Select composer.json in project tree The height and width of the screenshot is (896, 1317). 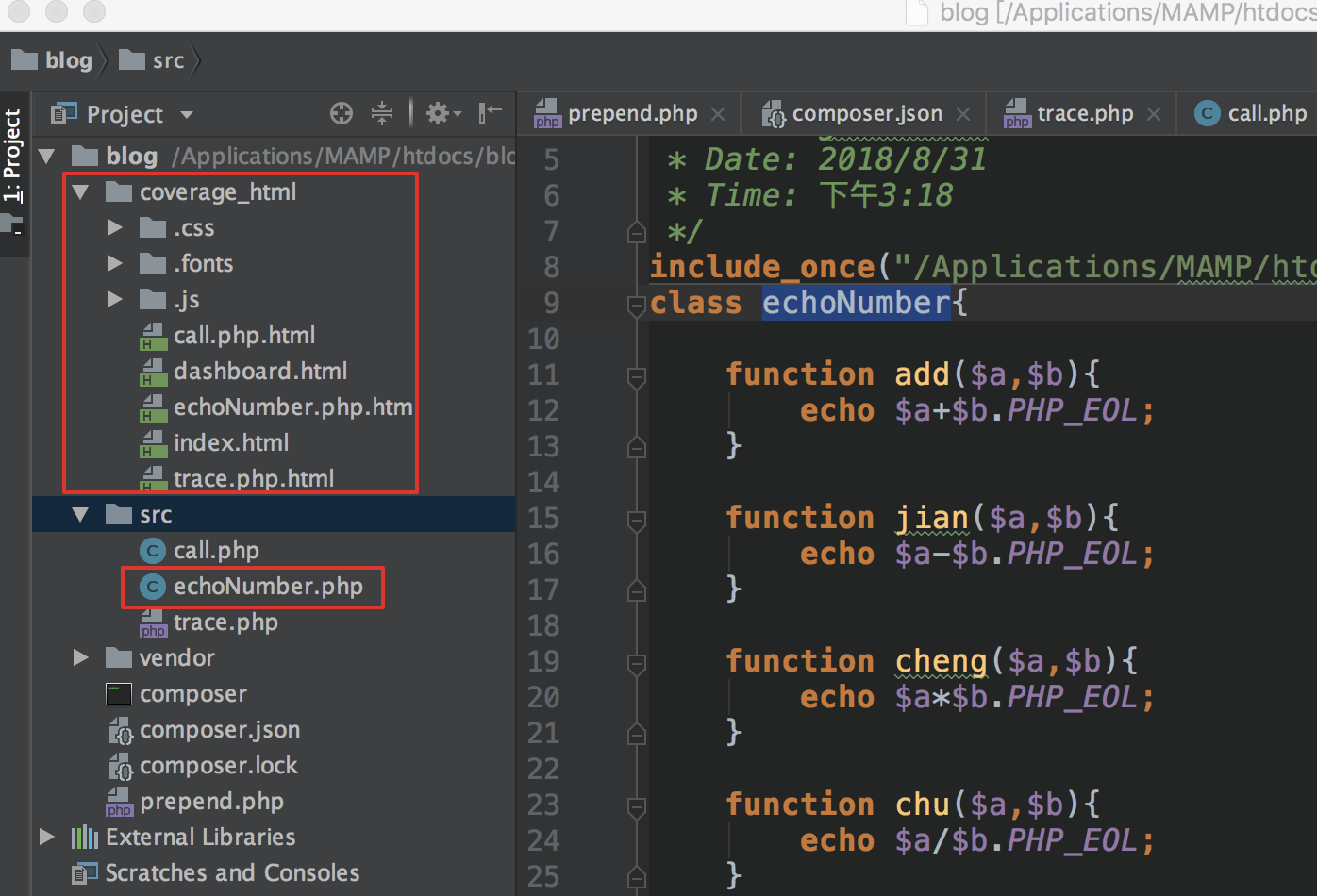(220, 730)
